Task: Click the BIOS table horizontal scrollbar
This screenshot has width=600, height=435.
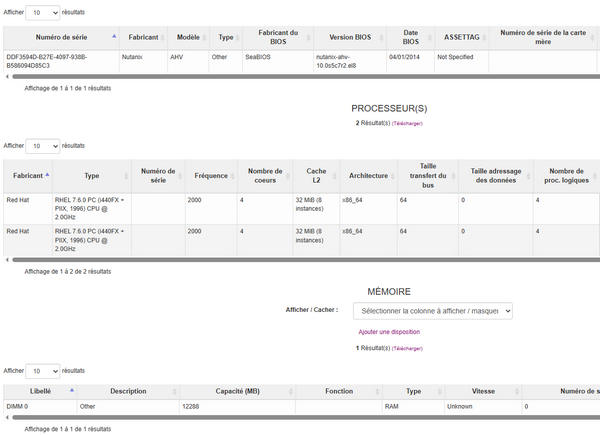Action: coord(300,76)
